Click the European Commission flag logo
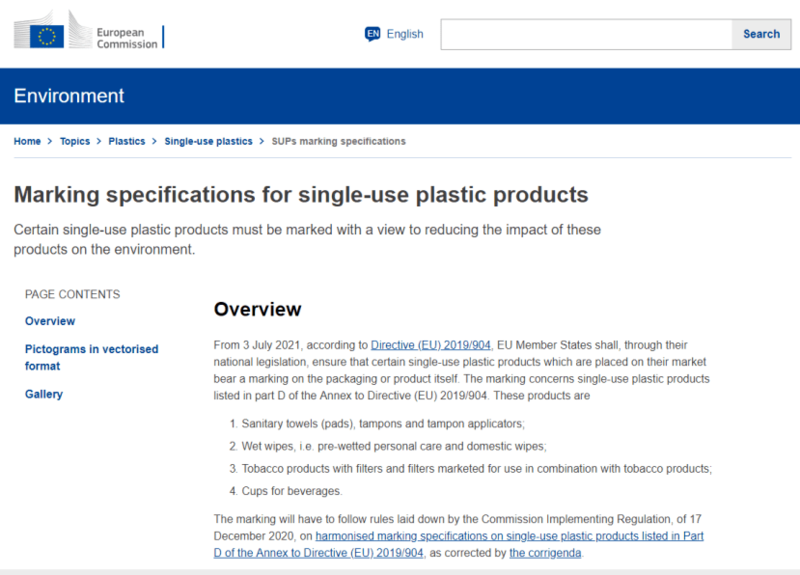Image resolution: width=800 pixels, height=575 pixels. pyautogui.click(x=46, y=36)
